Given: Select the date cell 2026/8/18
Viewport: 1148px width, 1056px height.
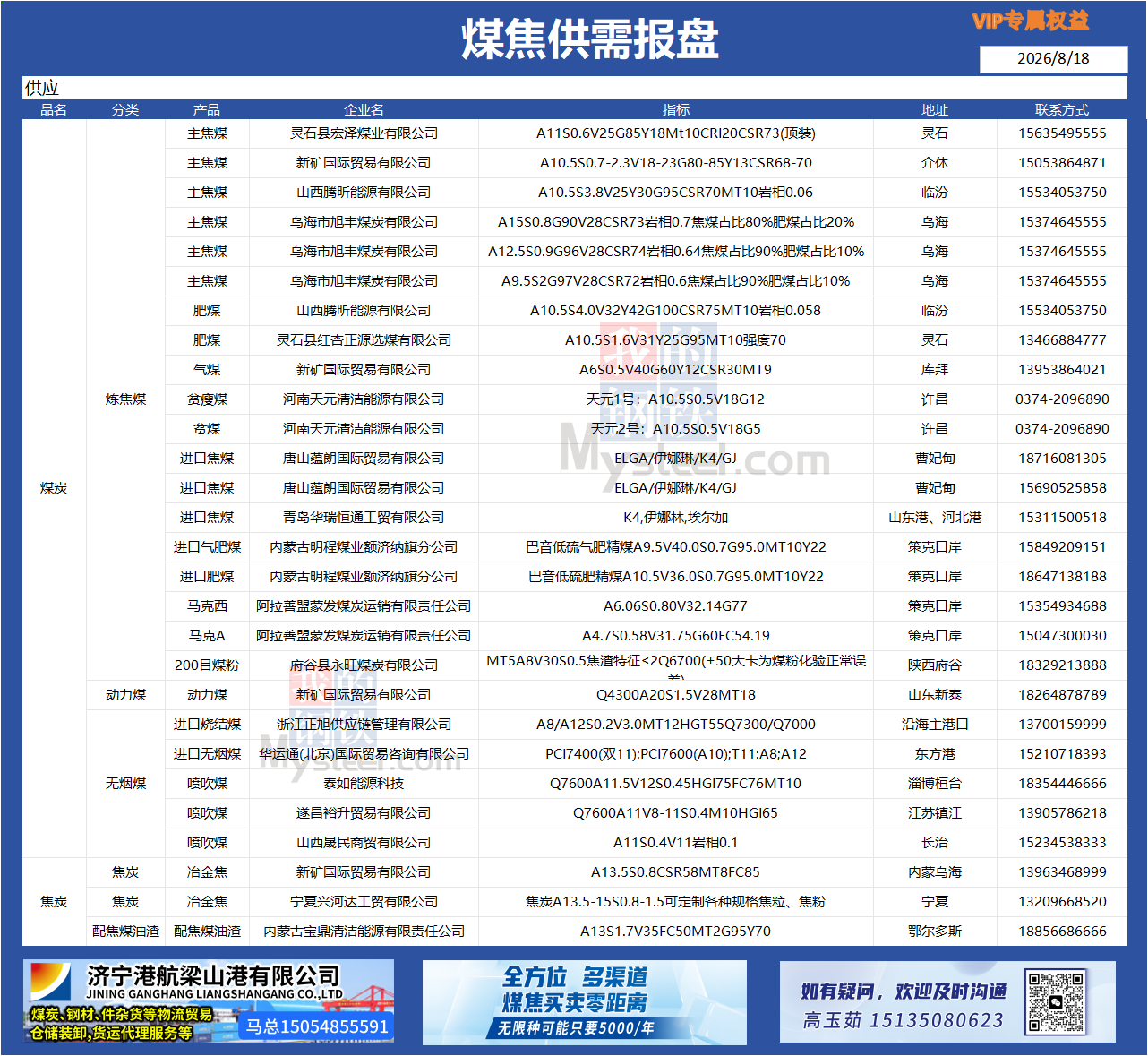Looking at the screenshot, I should tap(1053, 59).
